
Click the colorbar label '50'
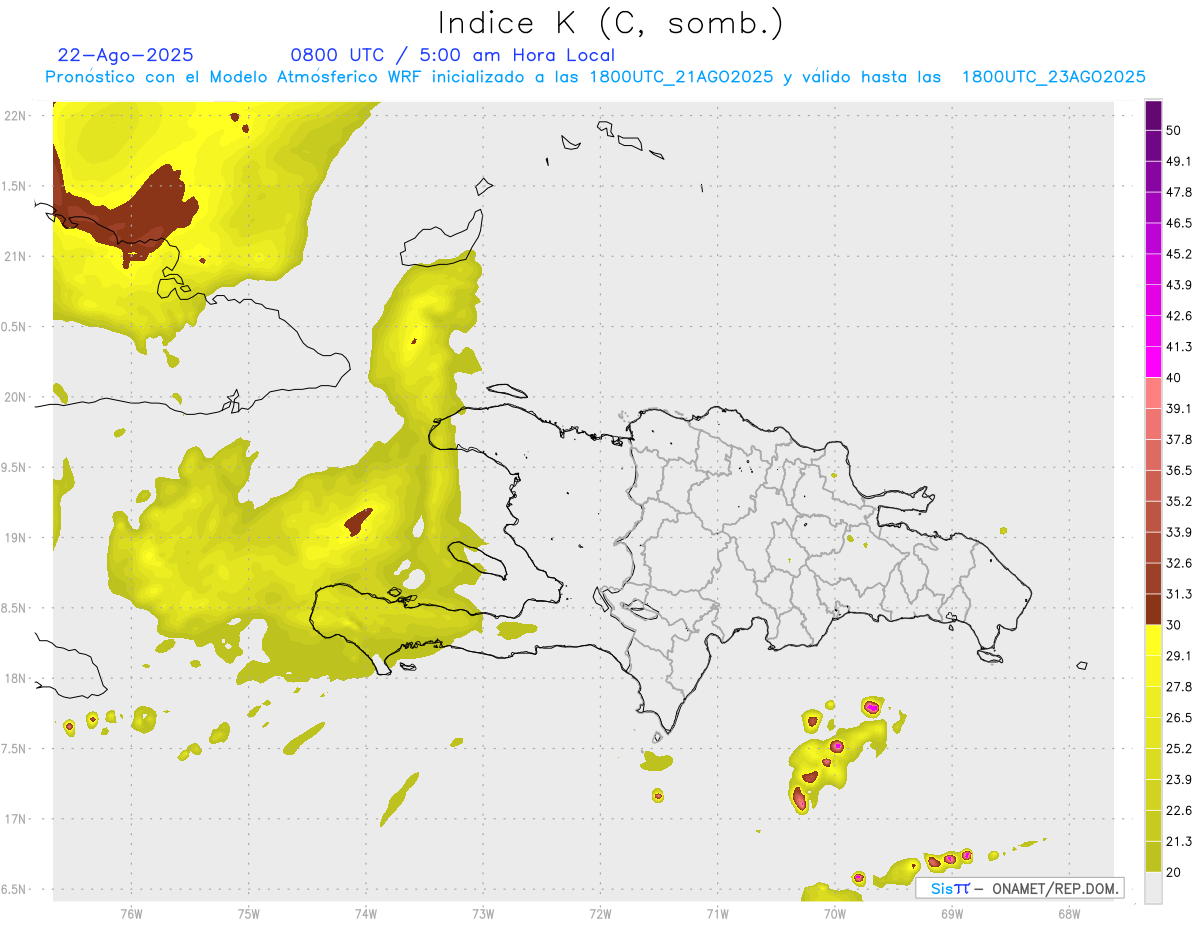tap(1174, 130)
